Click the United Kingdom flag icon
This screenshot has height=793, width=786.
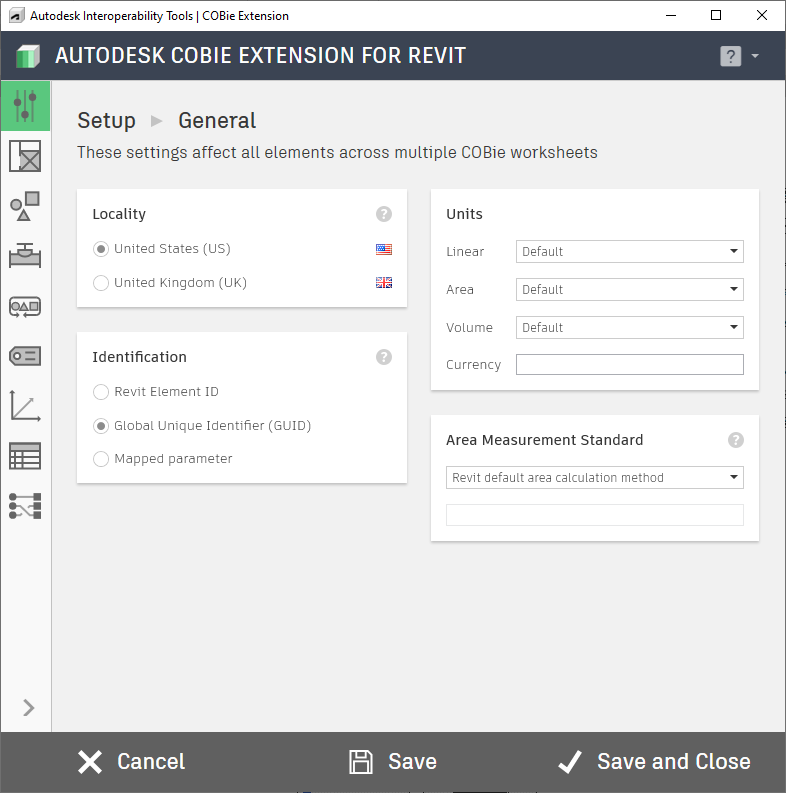coord(384,282)
